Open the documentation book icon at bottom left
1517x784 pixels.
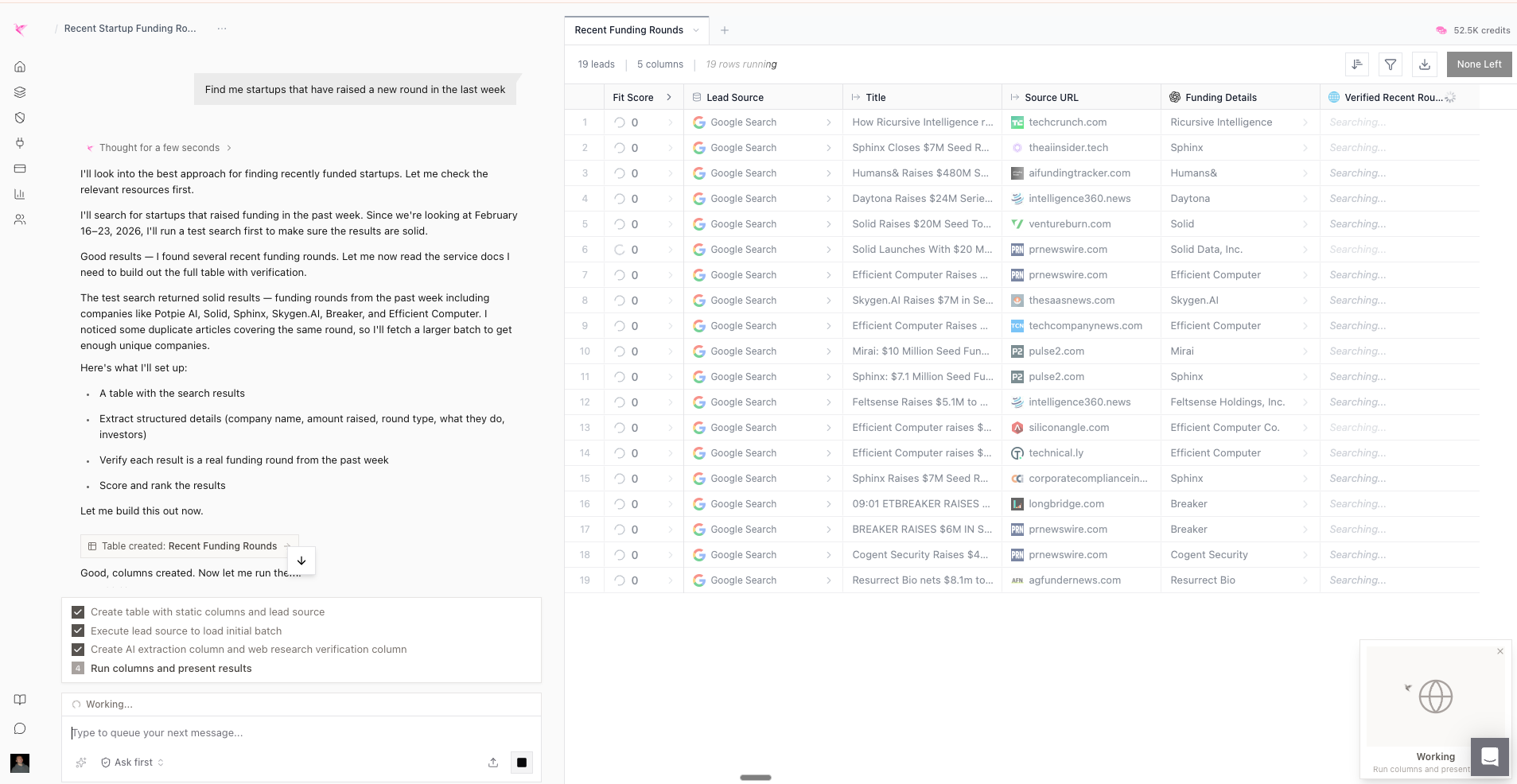tap(19, 700)
